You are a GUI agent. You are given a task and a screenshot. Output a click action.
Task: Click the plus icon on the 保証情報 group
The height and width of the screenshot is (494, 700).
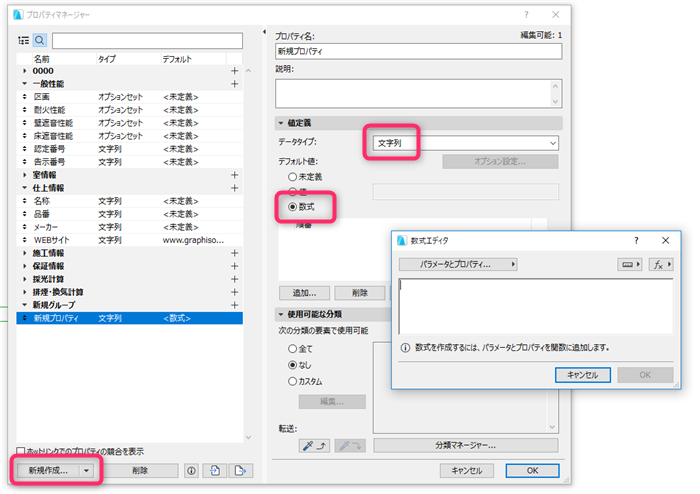(x=234, y=266)
